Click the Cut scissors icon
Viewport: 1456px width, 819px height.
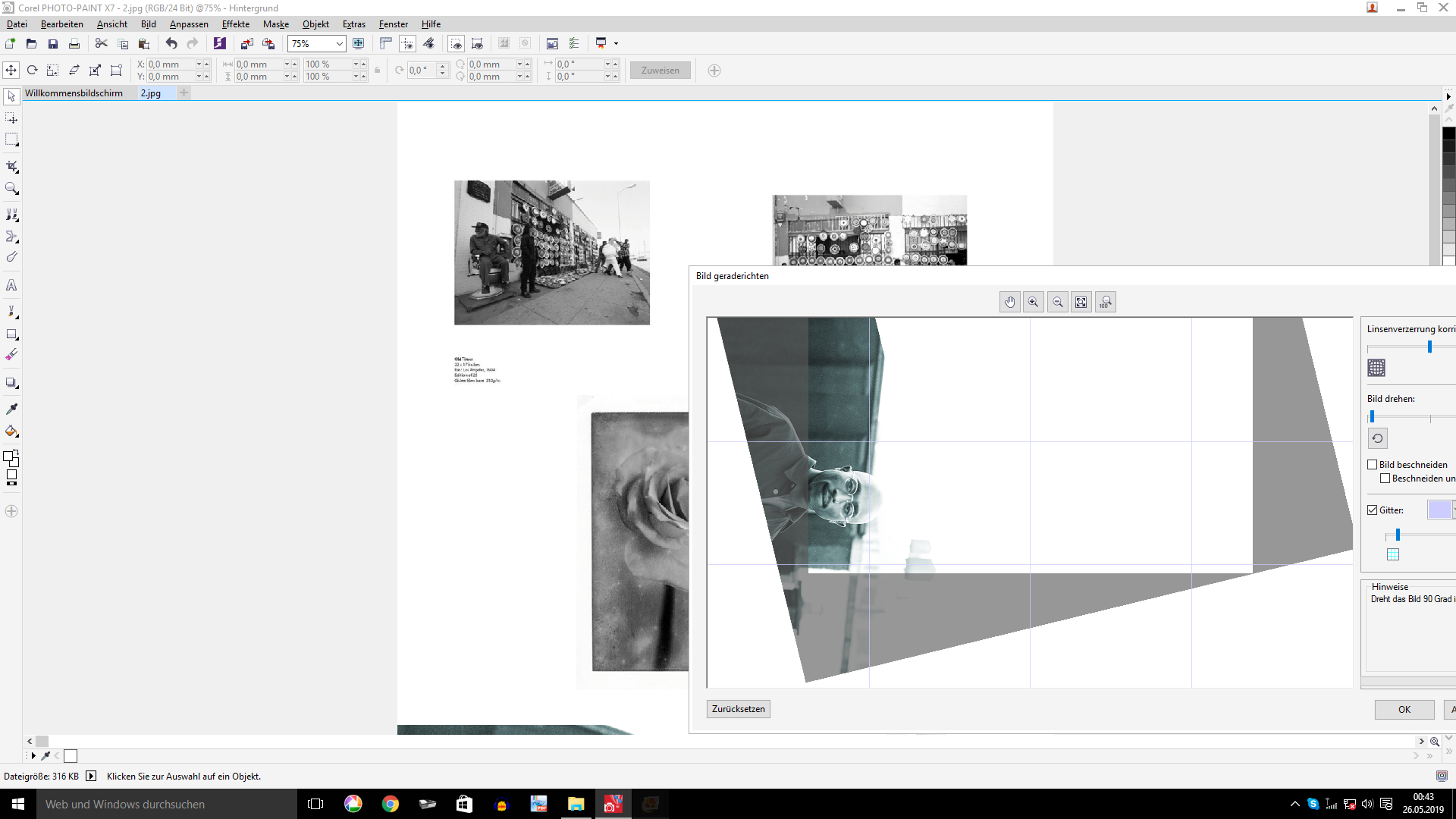click(101, 44)
